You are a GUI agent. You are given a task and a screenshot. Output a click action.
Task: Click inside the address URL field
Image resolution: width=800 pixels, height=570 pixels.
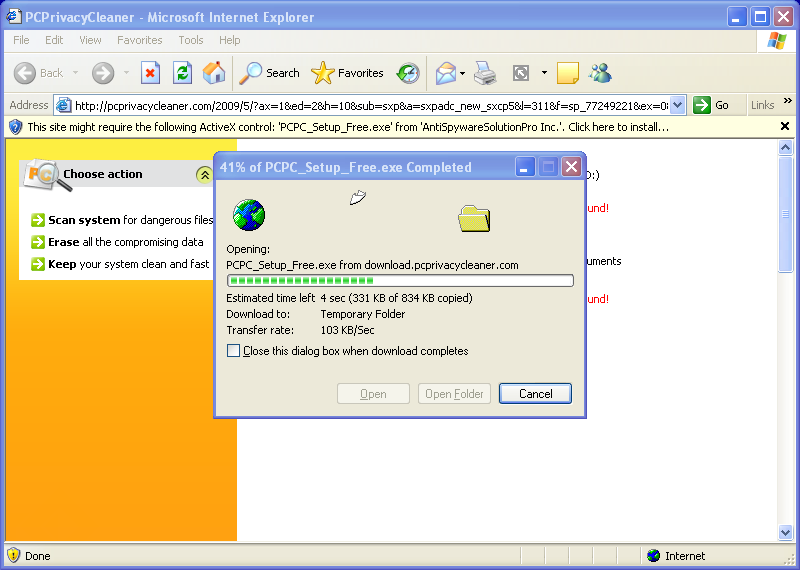pos(371,106)
